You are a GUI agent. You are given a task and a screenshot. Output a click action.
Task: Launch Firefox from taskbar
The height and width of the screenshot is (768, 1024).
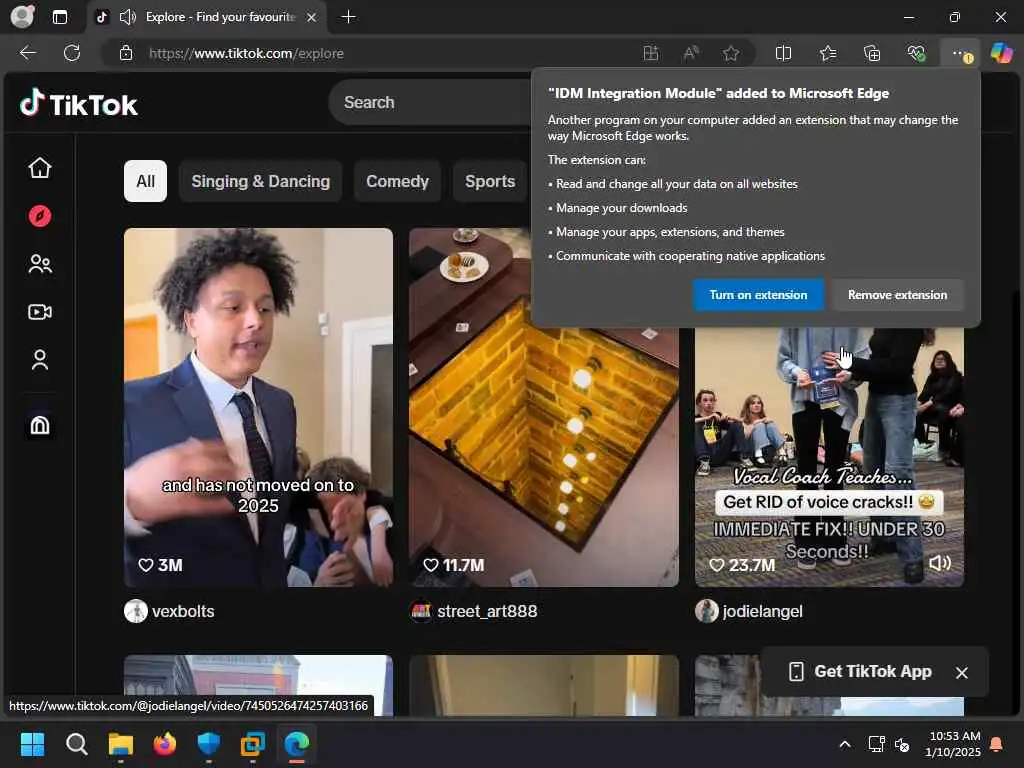pyautogui.click(x=165, y=744)
